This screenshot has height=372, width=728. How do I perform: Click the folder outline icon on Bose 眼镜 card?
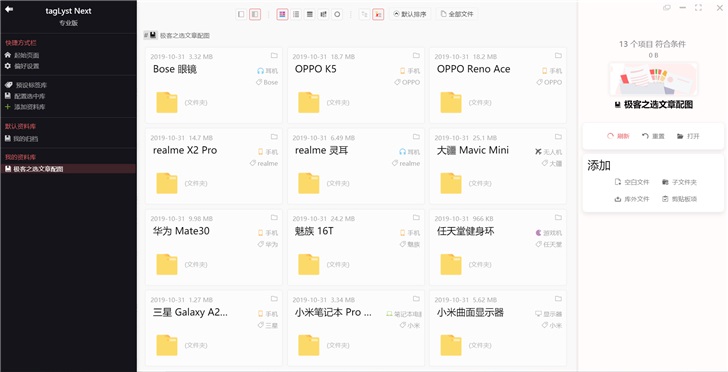pos(274,56)
